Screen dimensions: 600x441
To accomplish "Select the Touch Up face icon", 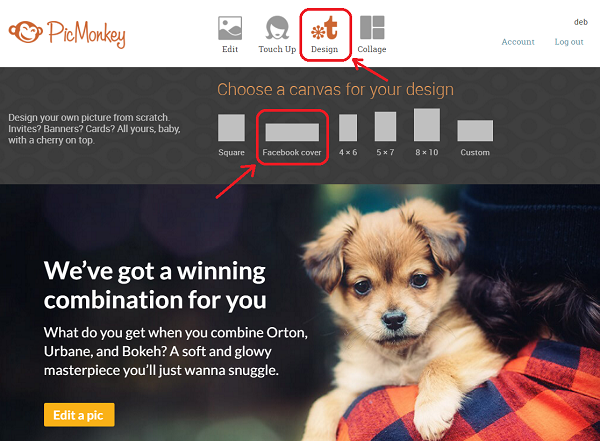I will (277, 28).
